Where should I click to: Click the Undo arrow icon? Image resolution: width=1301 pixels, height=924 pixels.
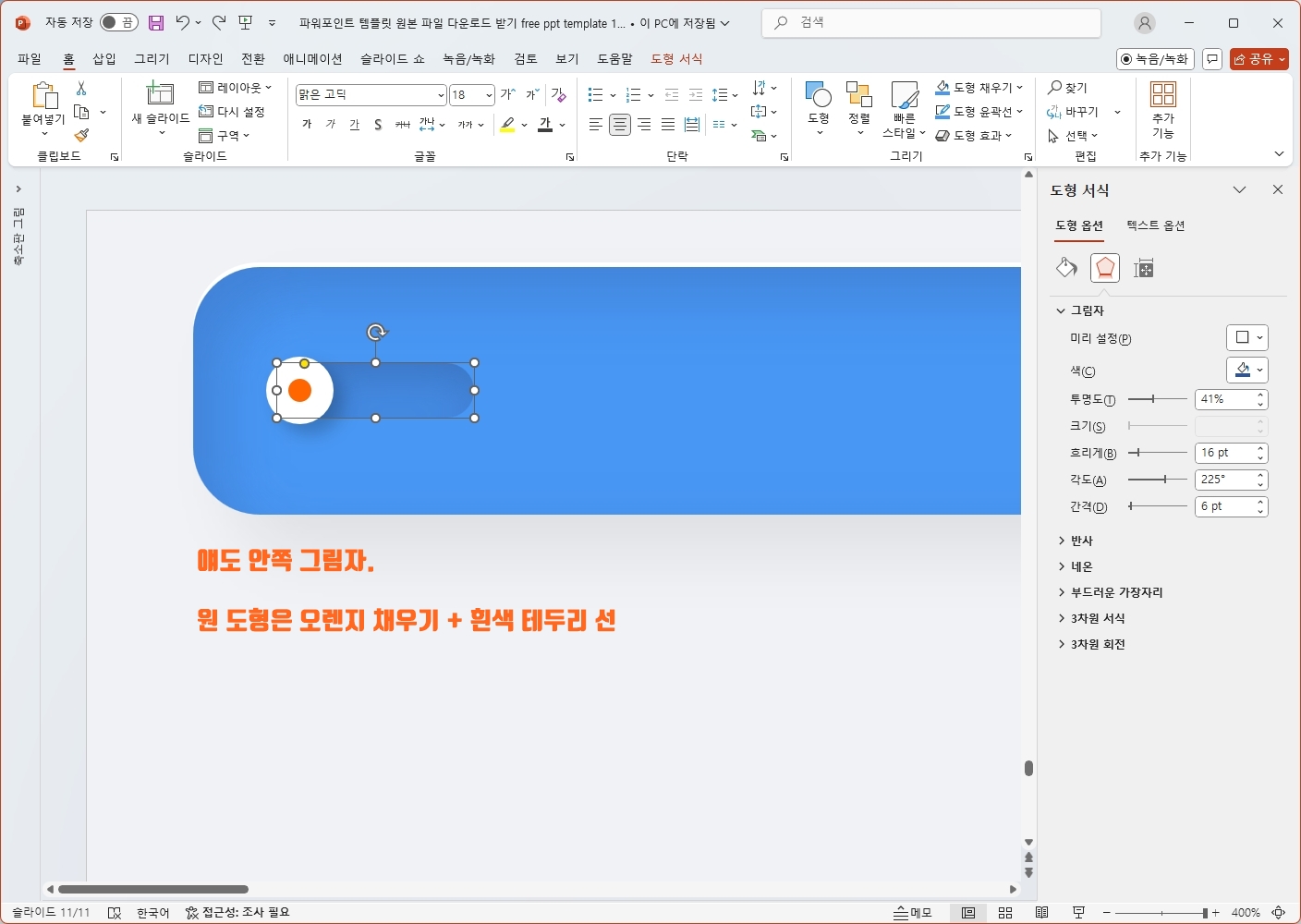click(183, 22)
